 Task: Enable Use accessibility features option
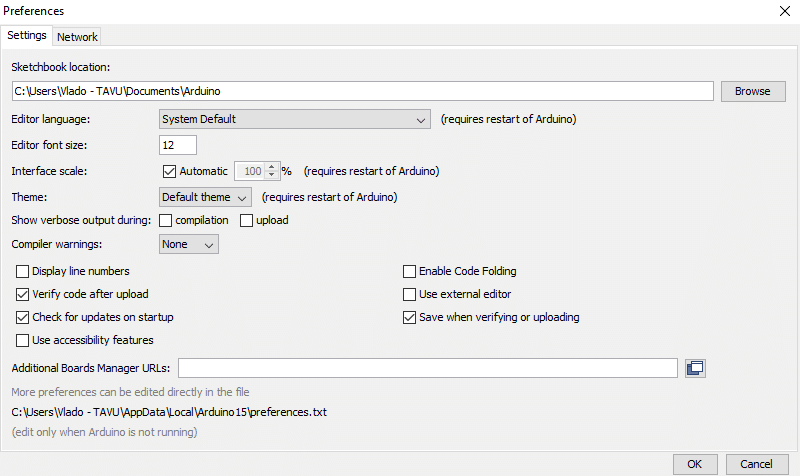click(23, 340)
